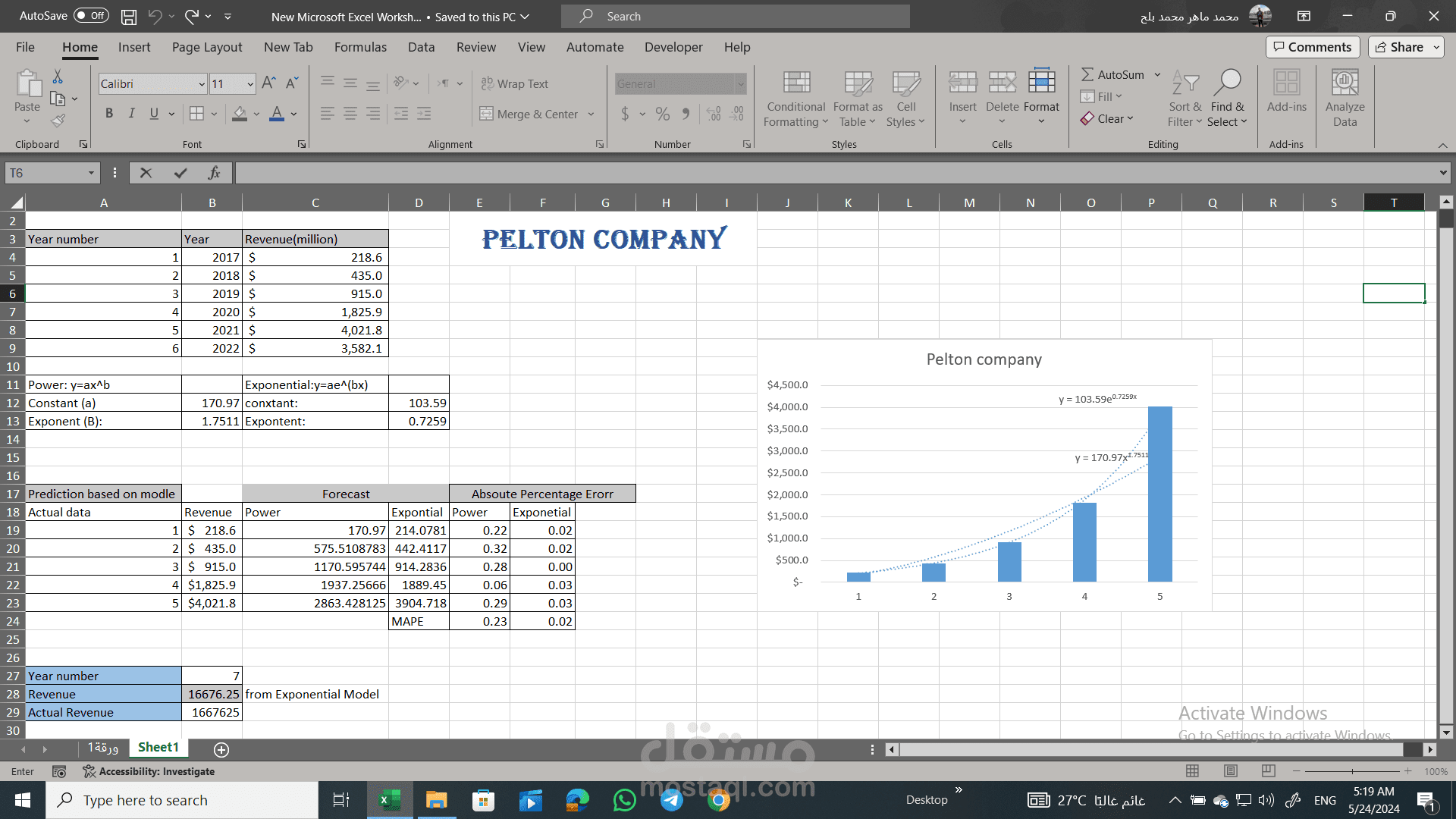
Task: Open Telegram from the Windows taskbar
Action: click(x=671, y=800)
